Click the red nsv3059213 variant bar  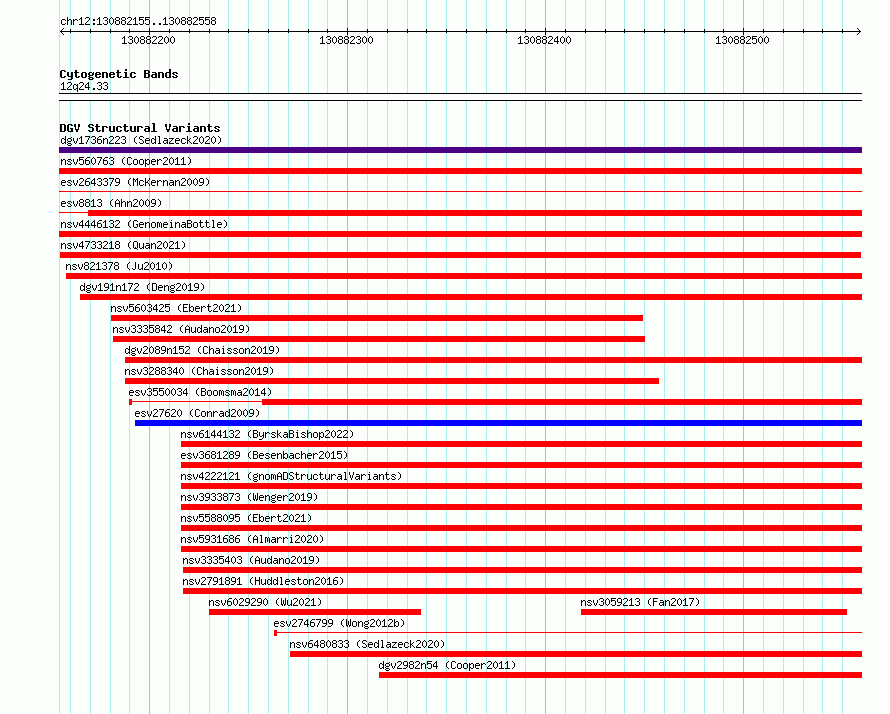[714, 612]
